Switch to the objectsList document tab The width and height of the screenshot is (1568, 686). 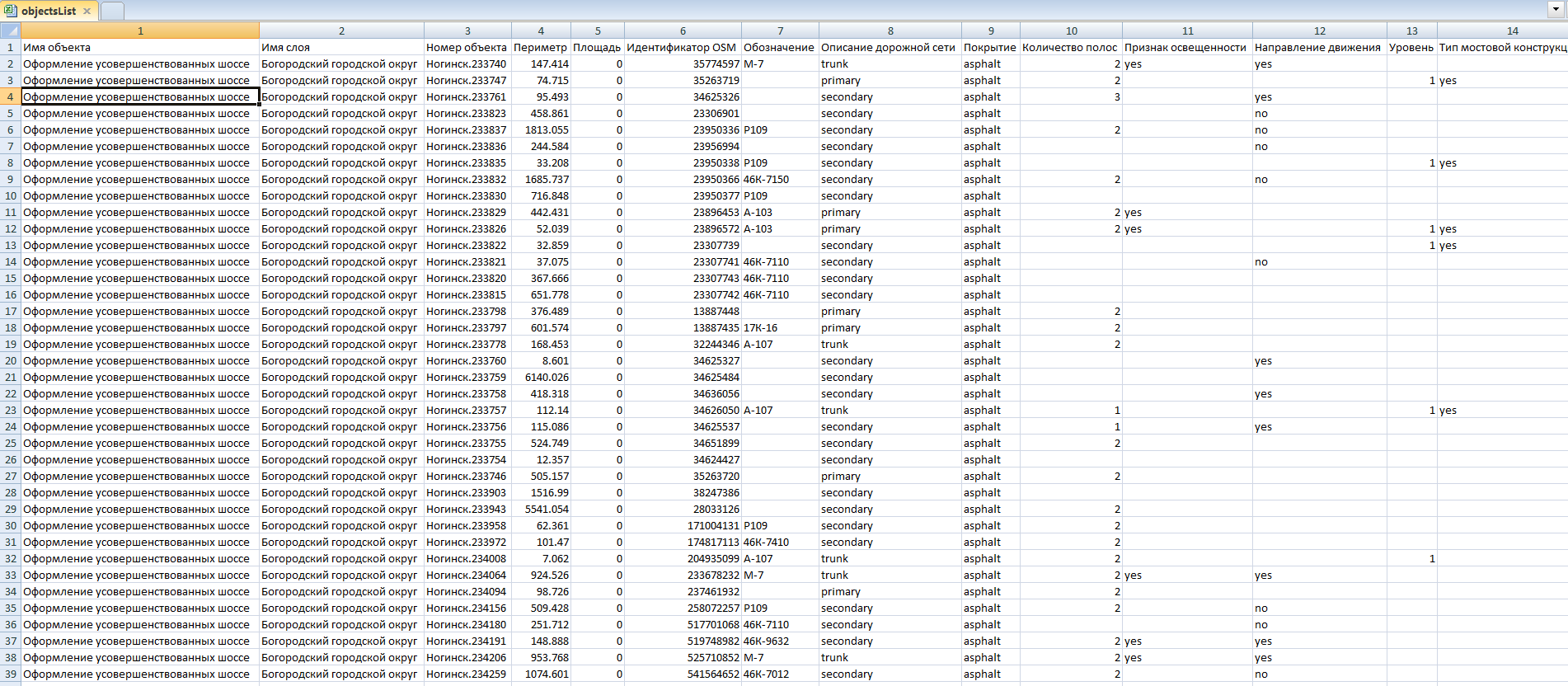tap(49, 12)
